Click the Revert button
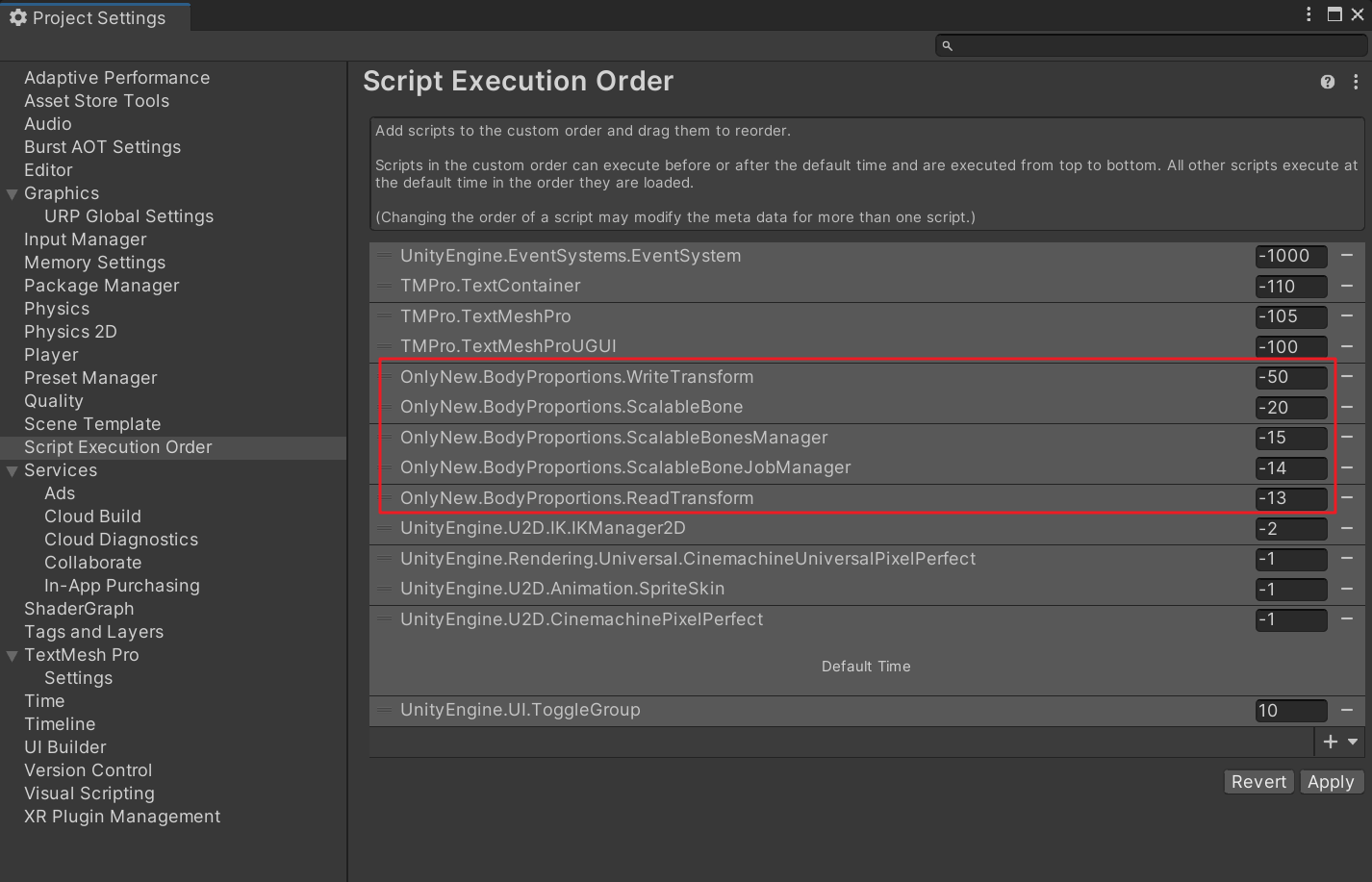This screenshot has height=882, width=1372. 1258,782
